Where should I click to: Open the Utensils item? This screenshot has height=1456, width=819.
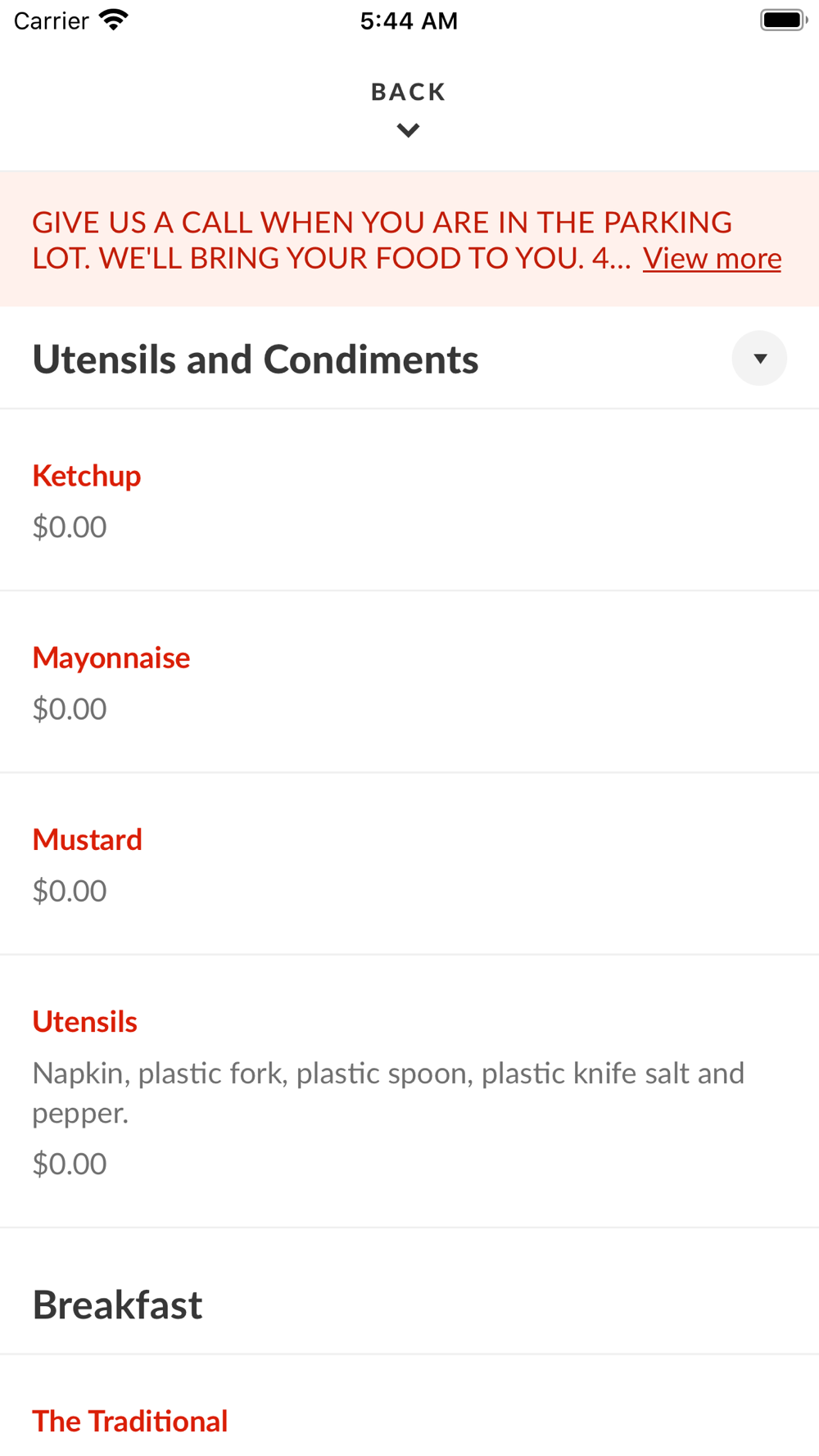(x=409, y=1092)
